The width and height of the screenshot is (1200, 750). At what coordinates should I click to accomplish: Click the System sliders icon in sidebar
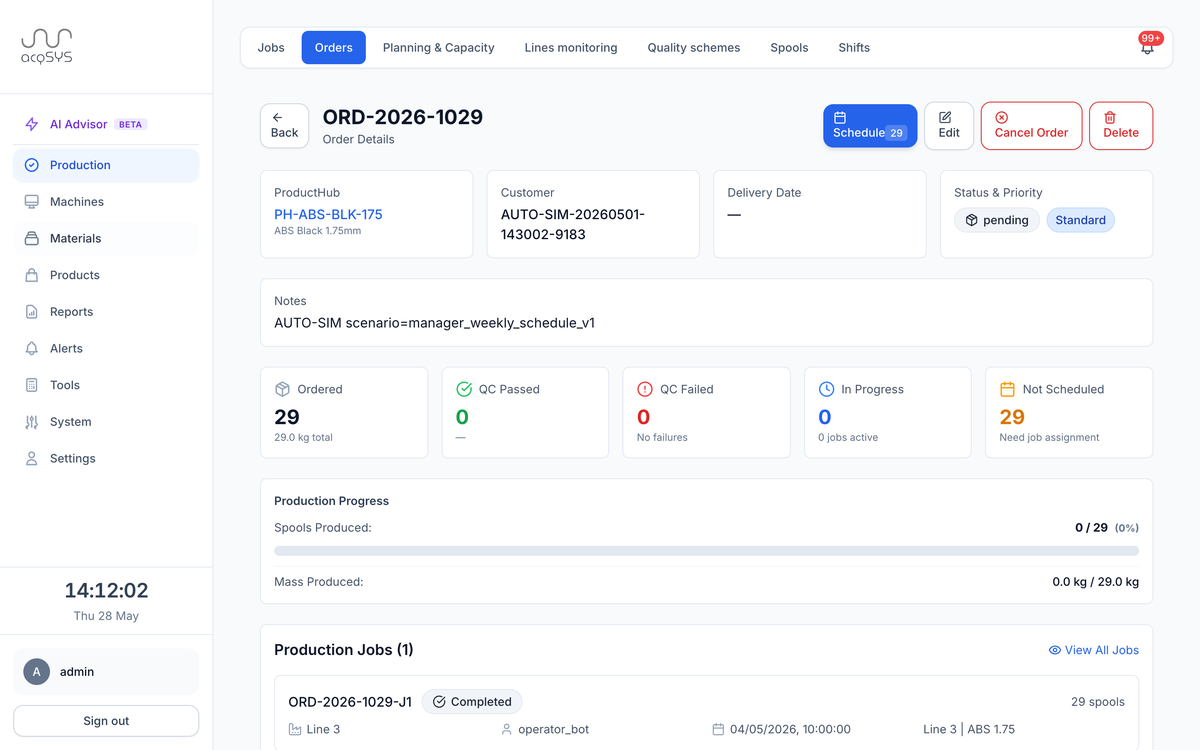tap(31, 421)
